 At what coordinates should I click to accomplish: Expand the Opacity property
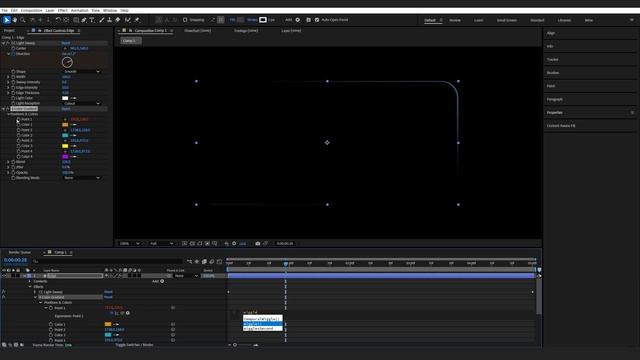coord(8,173)
